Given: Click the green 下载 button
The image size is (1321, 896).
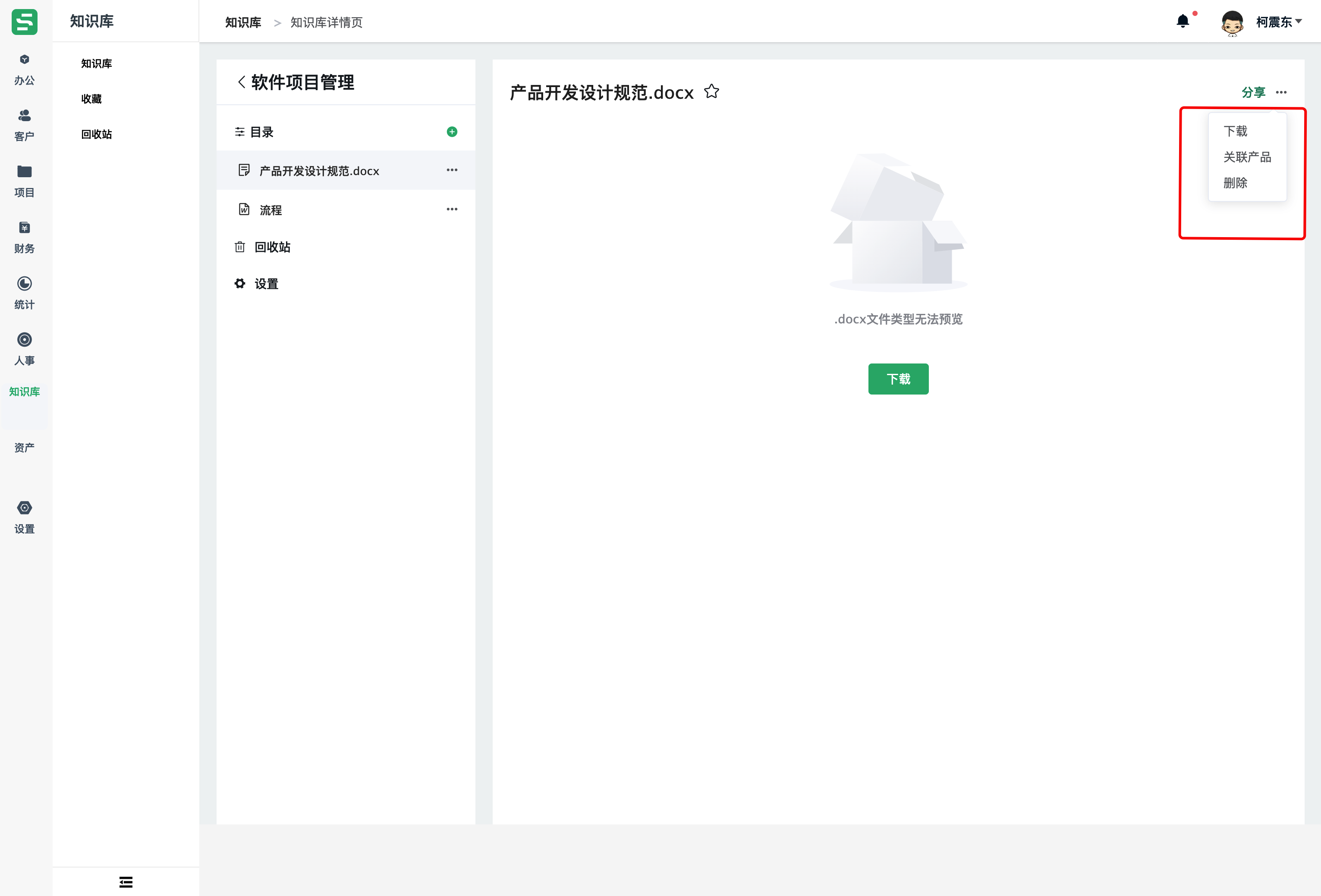Looking at the screenshot, I should tap(898, 379).
